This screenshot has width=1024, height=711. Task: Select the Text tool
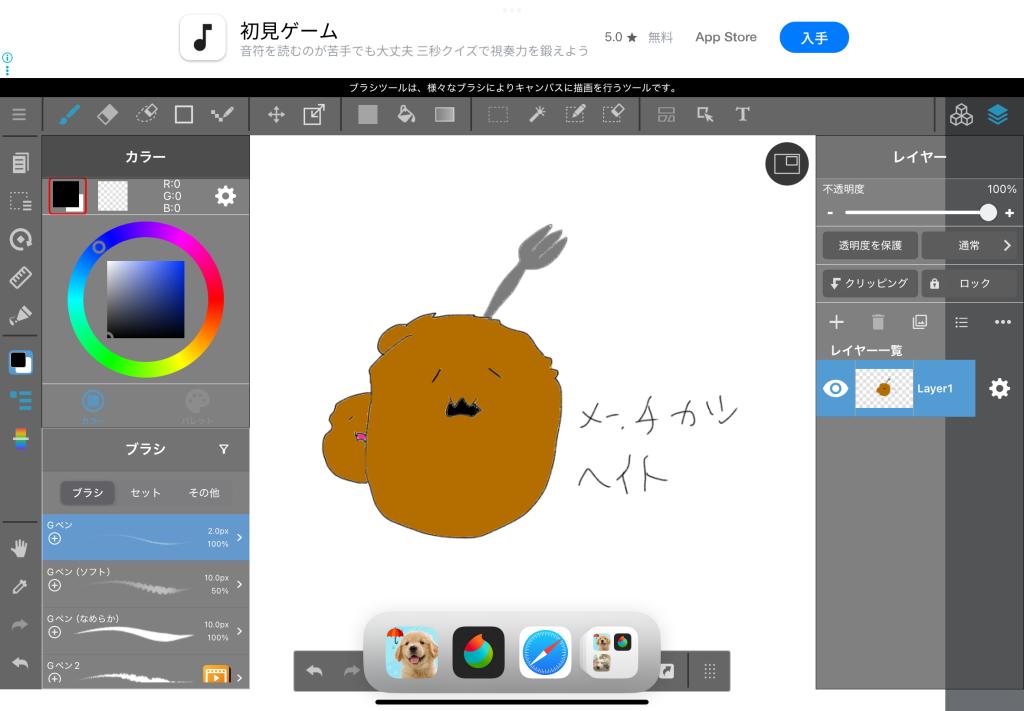point(743,115)
